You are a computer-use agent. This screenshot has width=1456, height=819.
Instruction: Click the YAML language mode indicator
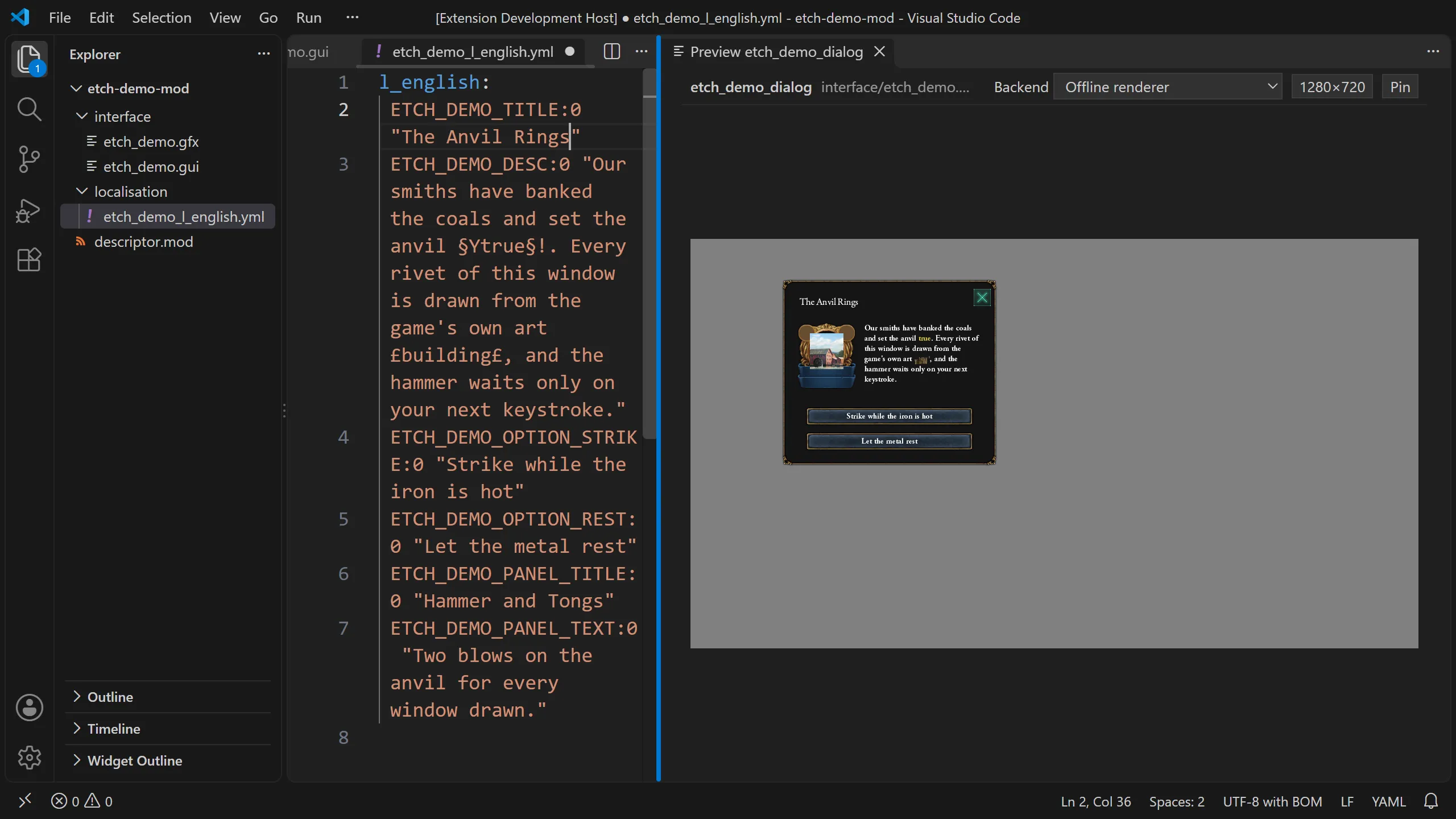pos(1388,801)
